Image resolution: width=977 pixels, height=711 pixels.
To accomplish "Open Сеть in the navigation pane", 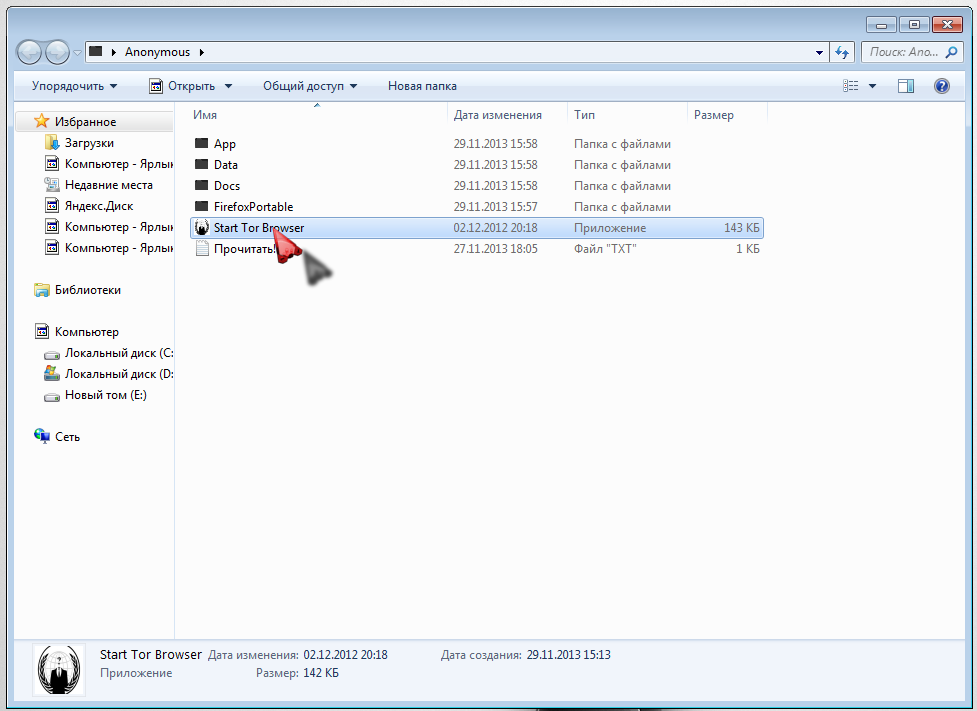I will tap(67, 437).
